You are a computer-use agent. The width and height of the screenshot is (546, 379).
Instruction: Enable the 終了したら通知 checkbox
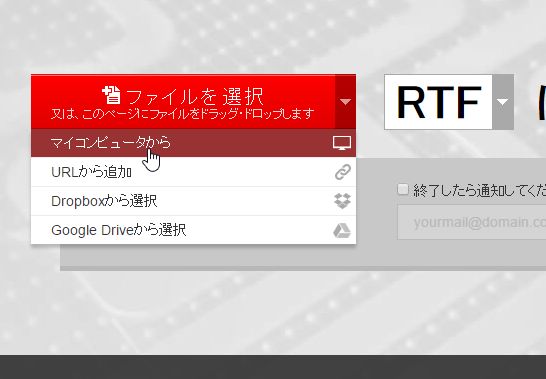(403, 189)
